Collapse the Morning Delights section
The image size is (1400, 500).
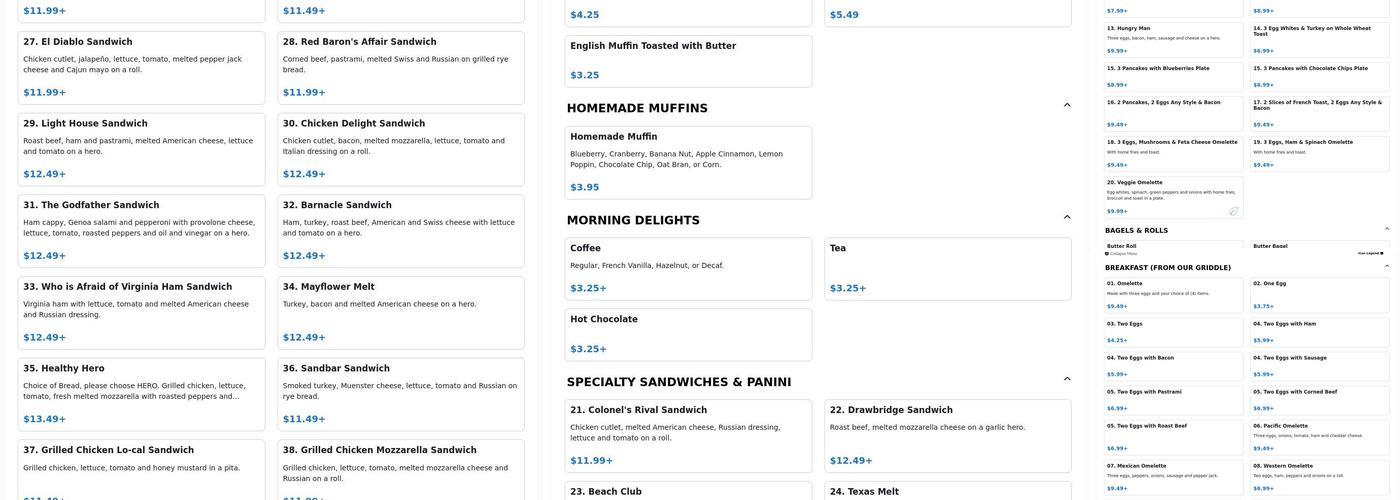1067,217
